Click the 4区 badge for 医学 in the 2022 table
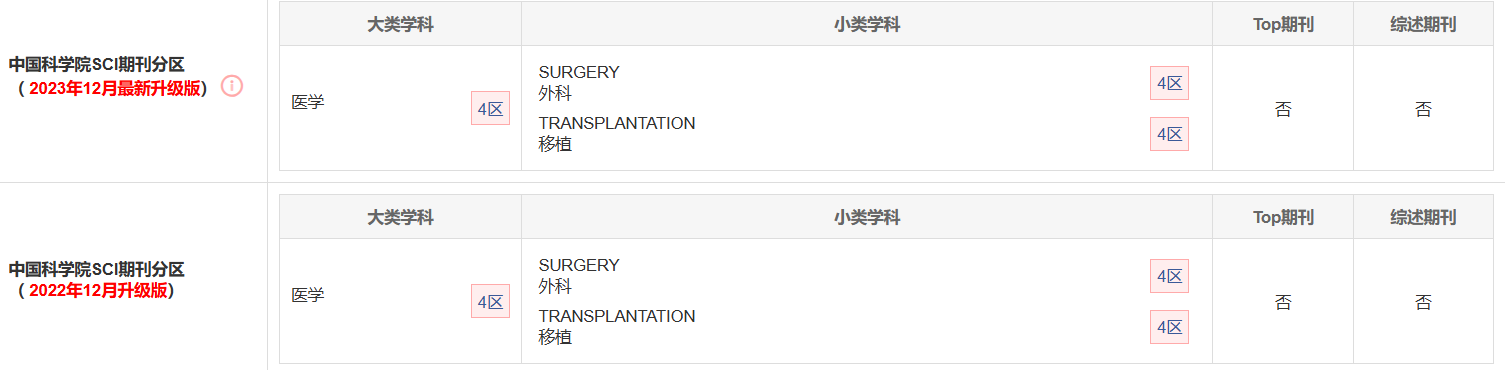The image size is (1505, 370). point(490,302)
